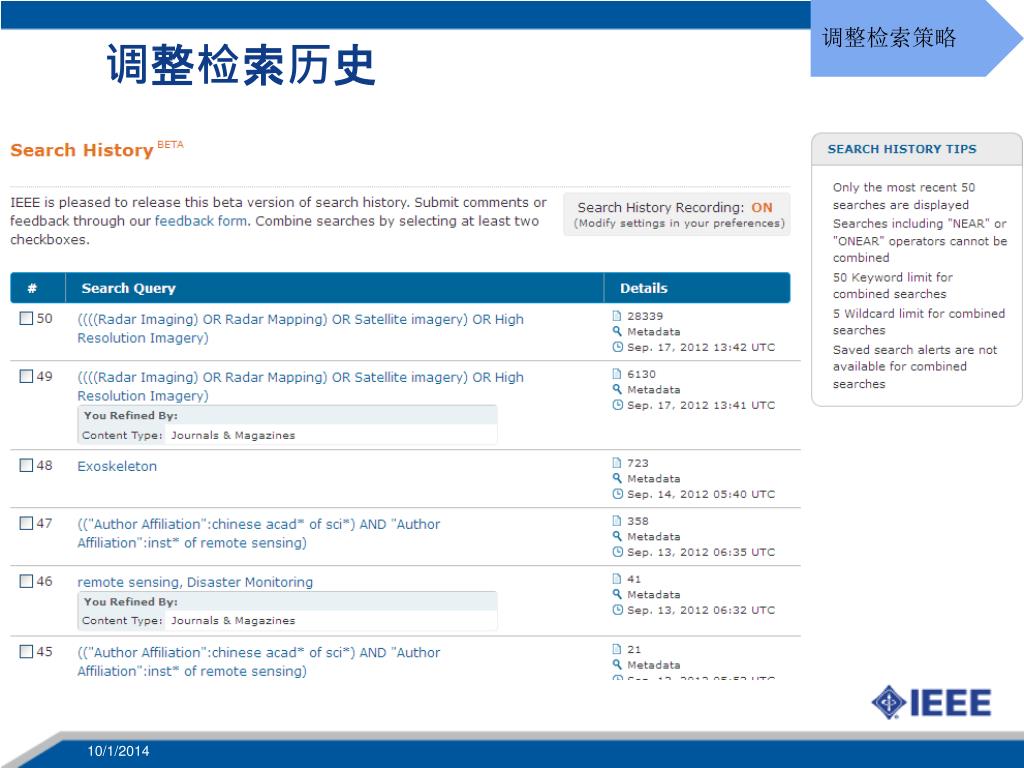Click the document icon next to 723

click(616, 463)
